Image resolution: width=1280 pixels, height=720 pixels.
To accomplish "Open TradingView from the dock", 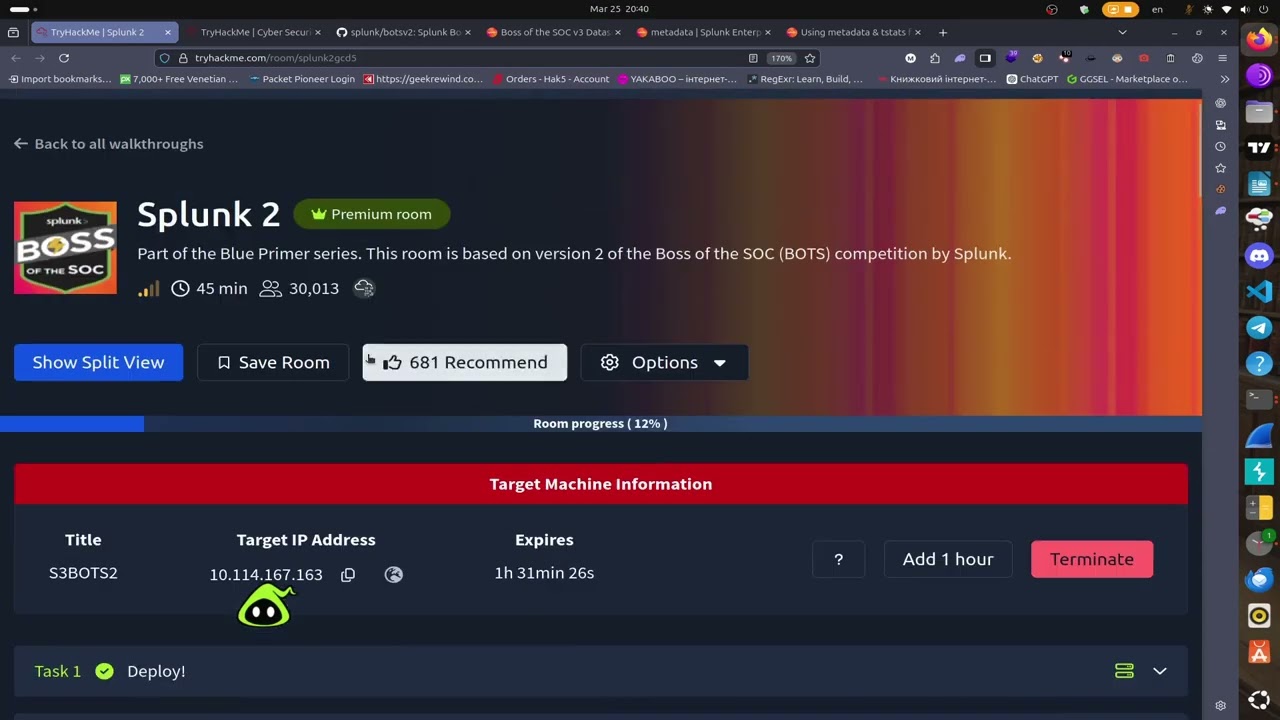I will [1259, 148].
